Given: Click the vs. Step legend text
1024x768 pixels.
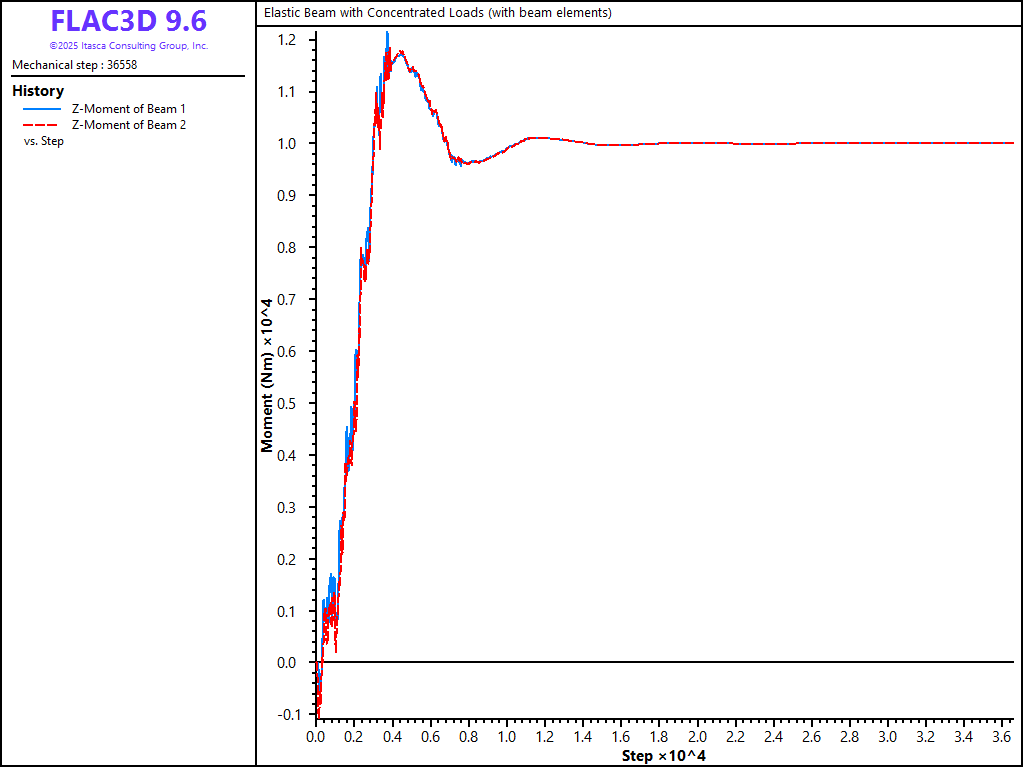Looking at the screenshot, I should click(43, 141).
